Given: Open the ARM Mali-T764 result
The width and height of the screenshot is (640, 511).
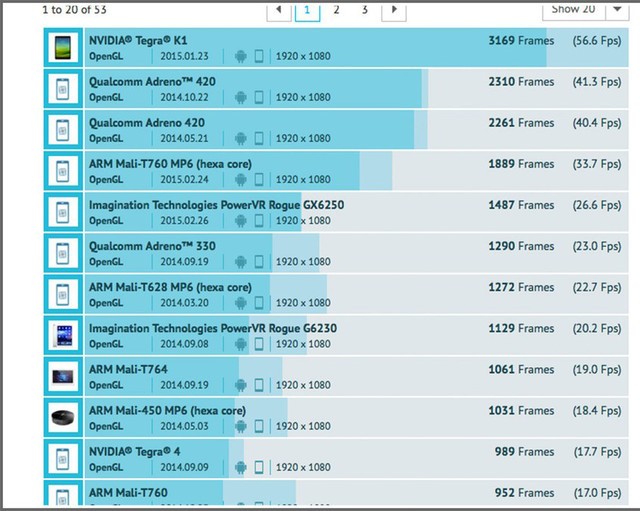Looking at the screenshot, I should coord(128,369).
